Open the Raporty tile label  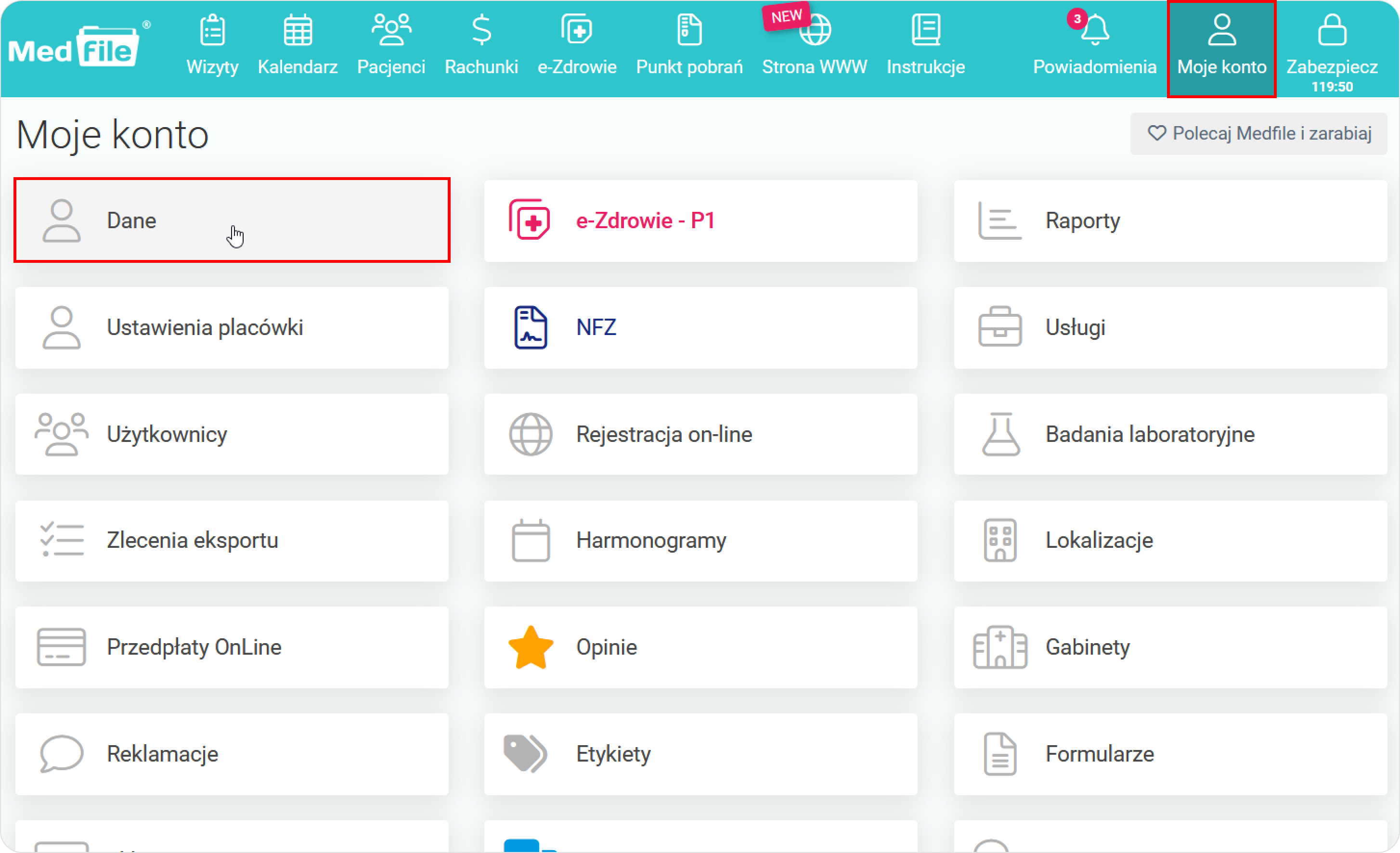pos(1082,220)
